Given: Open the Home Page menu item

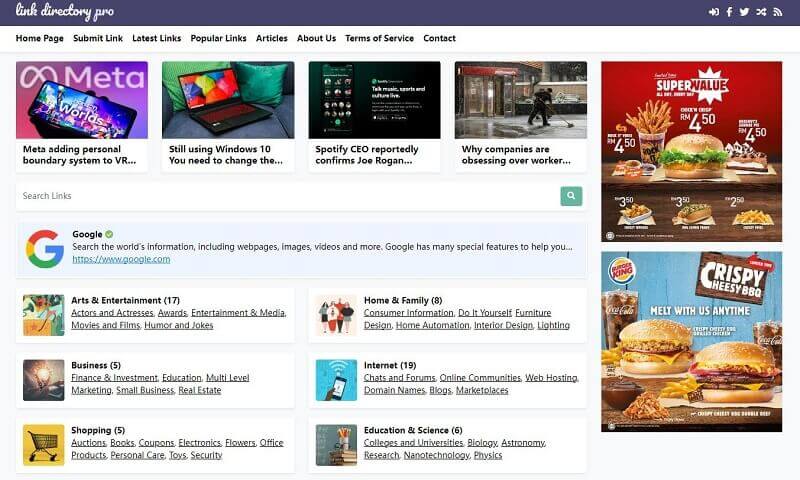Looking at the screenshot, I should point(40,38).
